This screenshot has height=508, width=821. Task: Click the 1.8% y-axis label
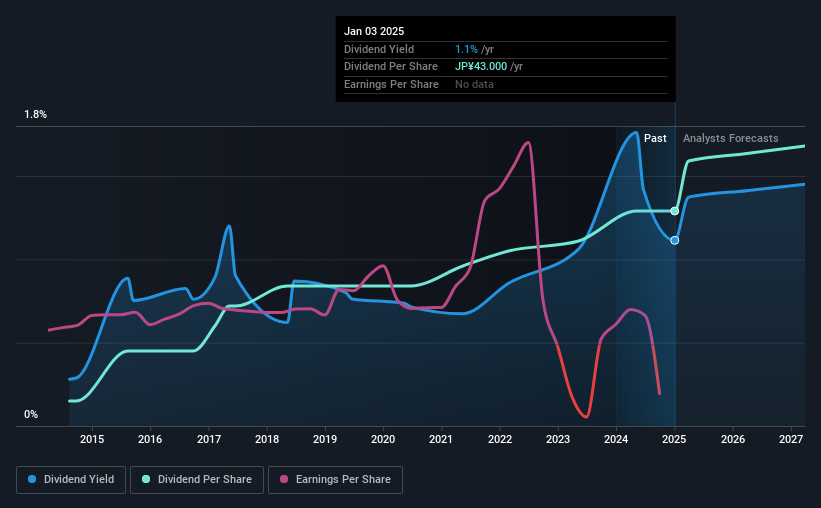(x=36, y=114)
